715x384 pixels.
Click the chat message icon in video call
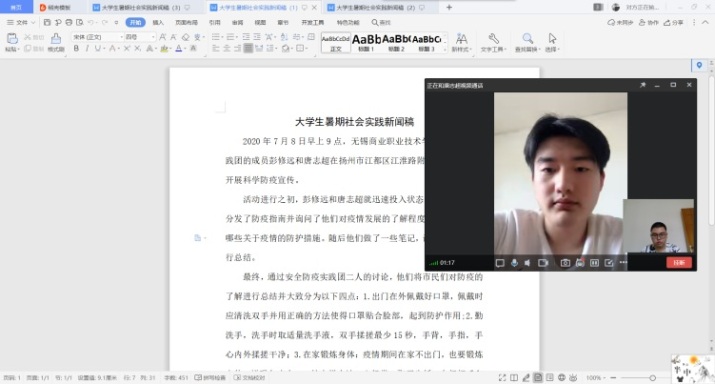pyautogui.click(x=500, y=263)
